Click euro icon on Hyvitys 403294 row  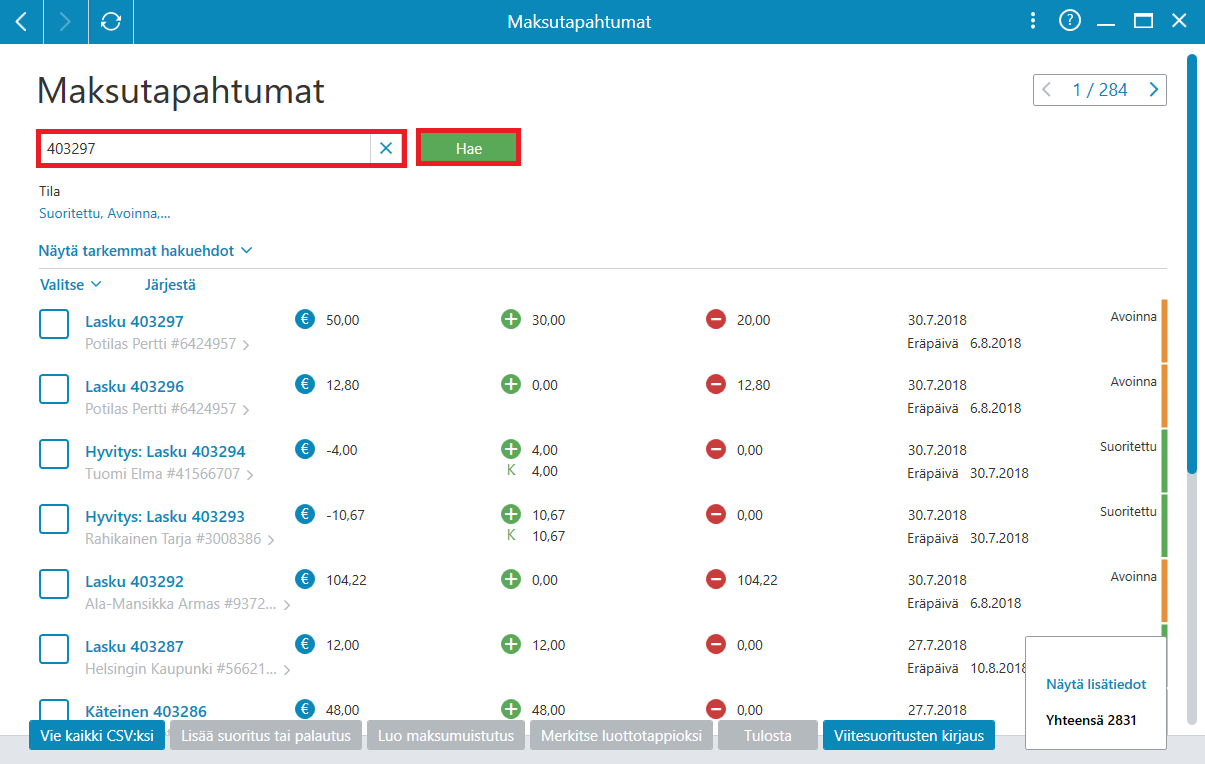click(x=306, y=450)
